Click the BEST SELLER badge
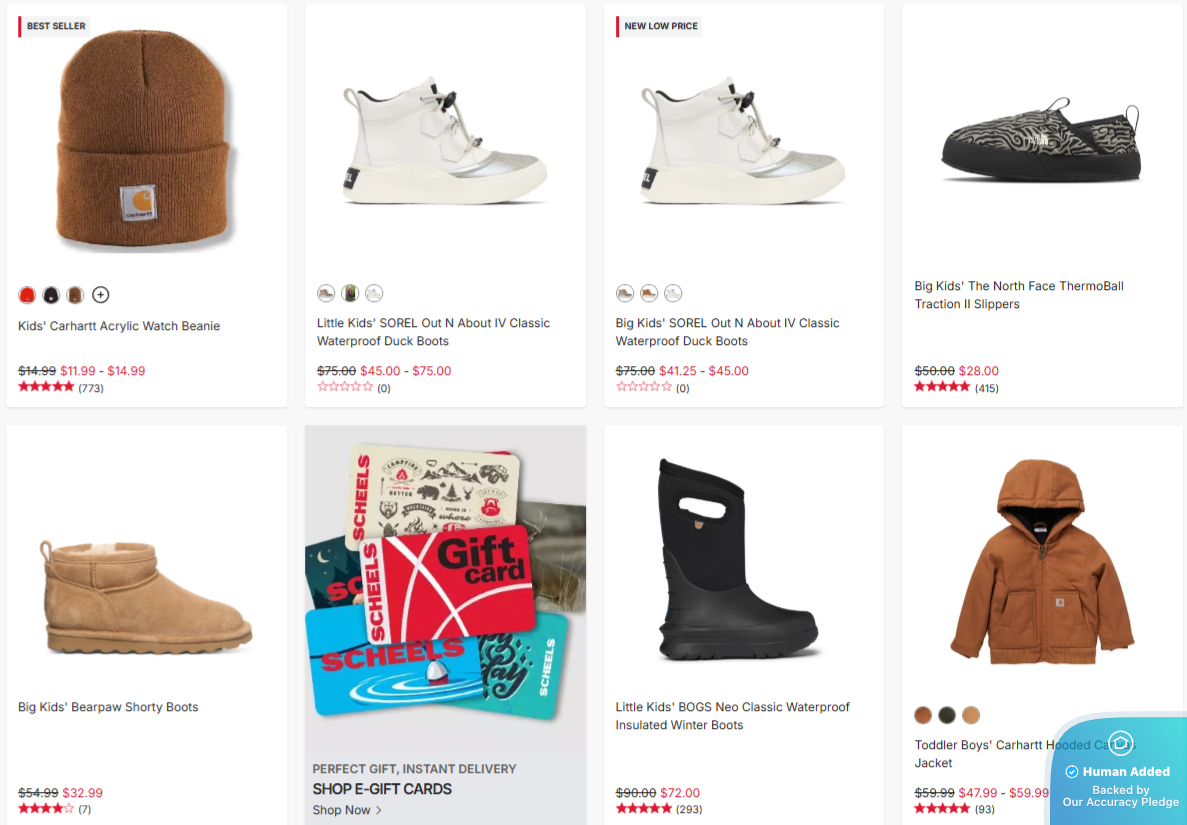This screenshot has height=825, width=1187. (54, 25)
